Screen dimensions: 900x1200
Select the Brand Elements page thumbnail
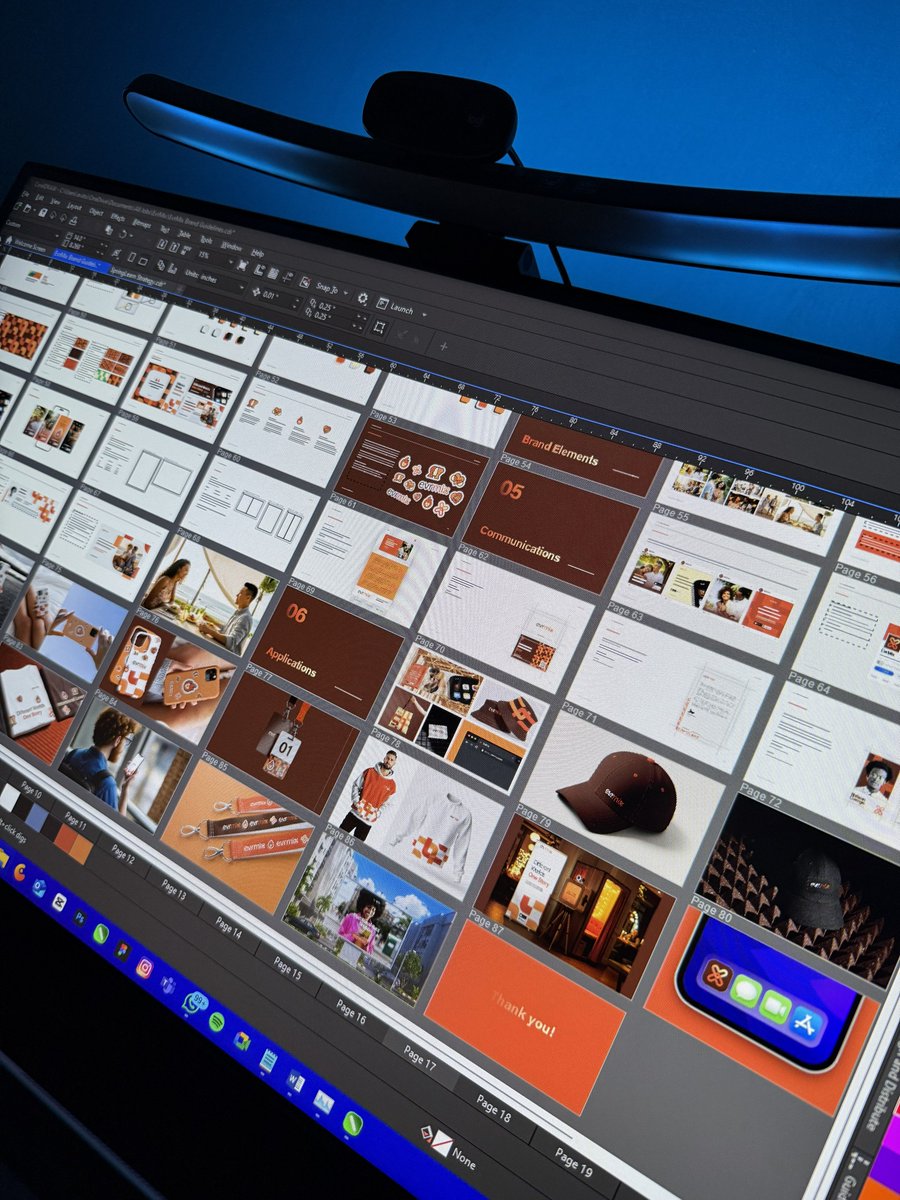click(581, 455)
